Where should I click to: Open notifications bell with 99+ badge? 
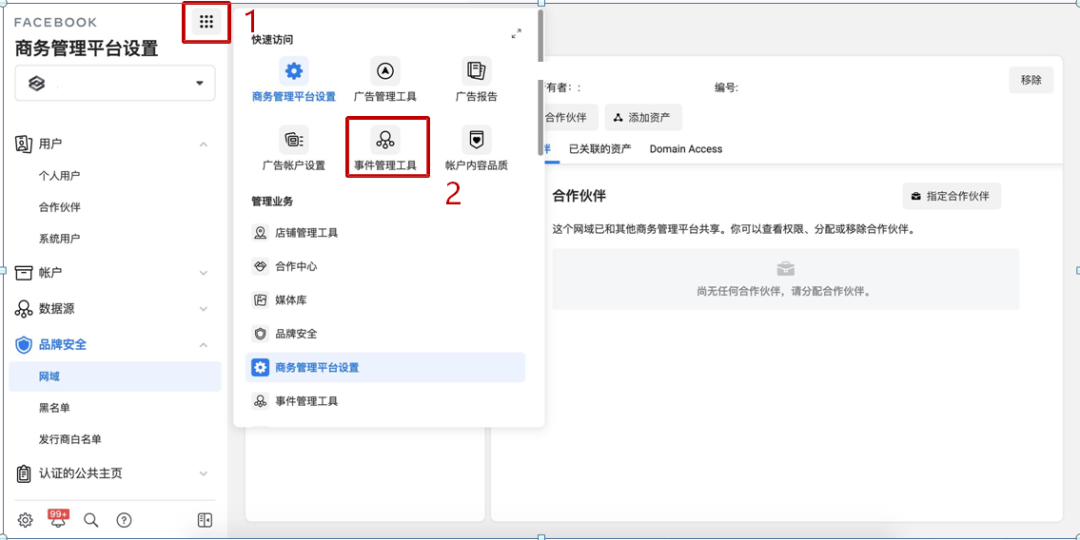click(58, 520)
